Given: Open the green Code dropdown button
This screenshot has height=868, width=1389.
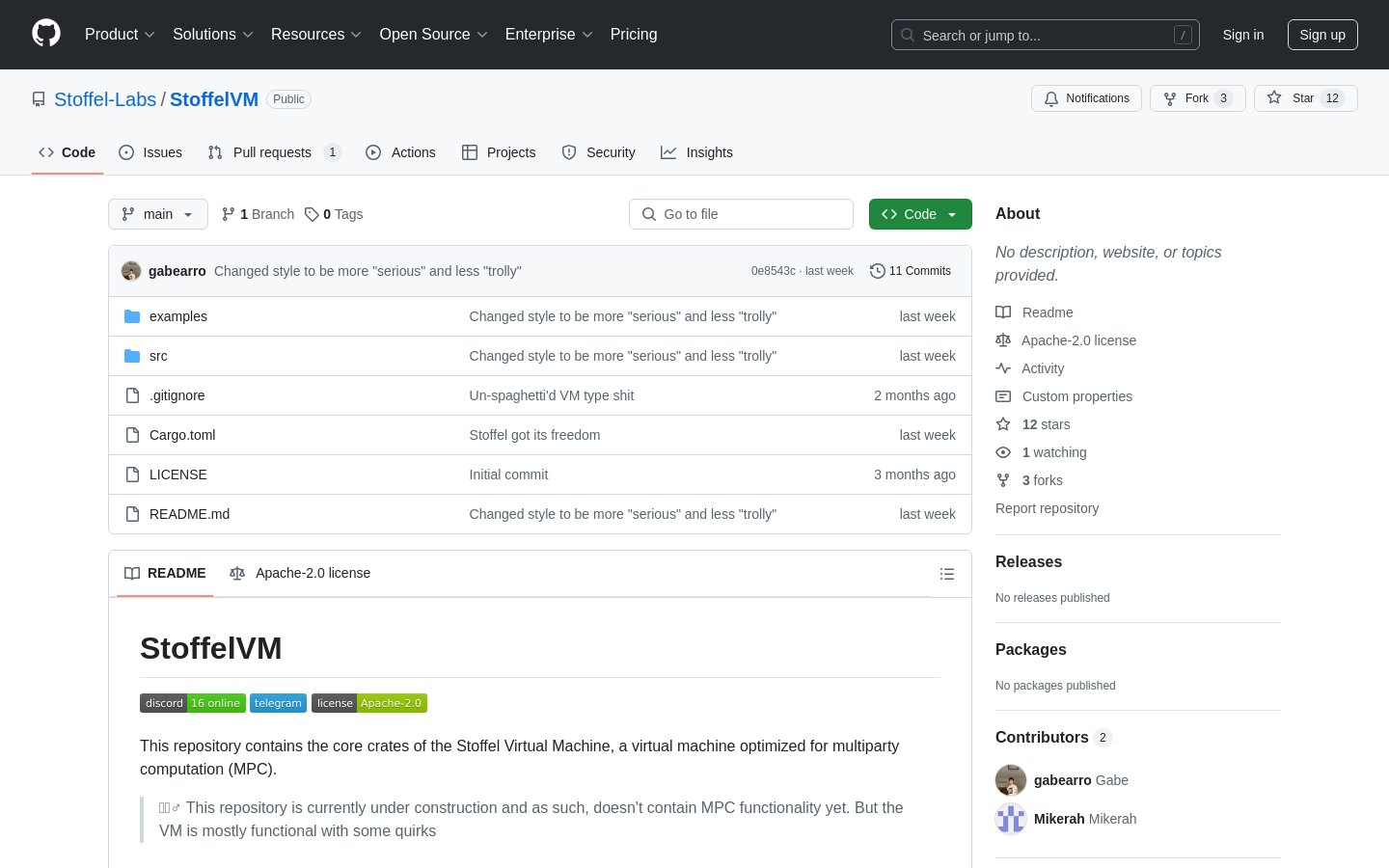Looking at the screenshot, I should 920,214.
